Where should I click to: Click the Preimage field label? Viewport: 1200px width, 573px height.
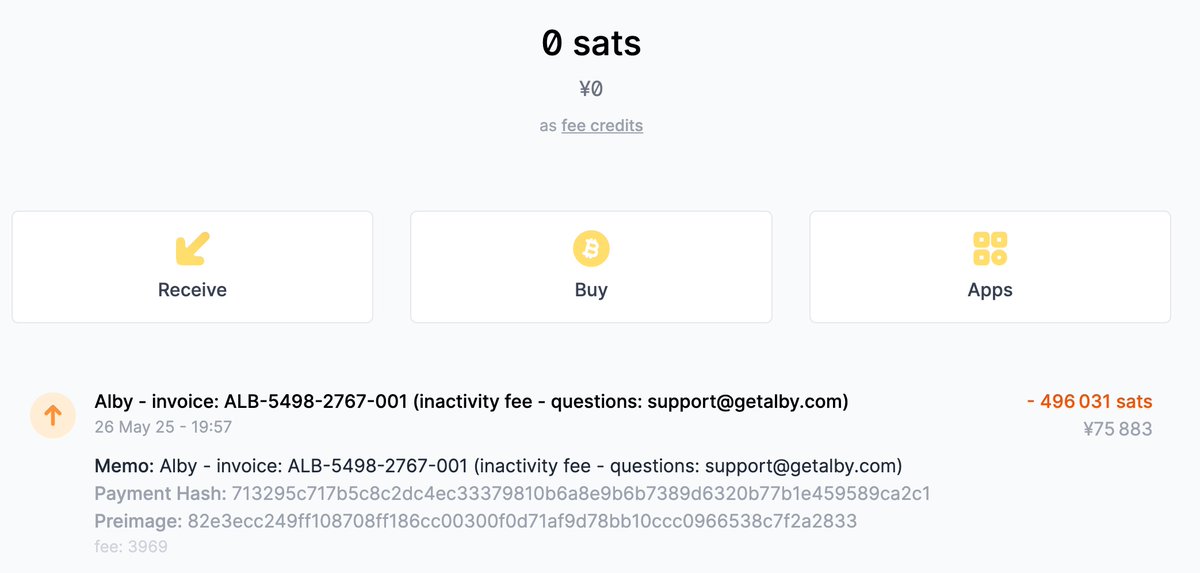coord(138,522)
